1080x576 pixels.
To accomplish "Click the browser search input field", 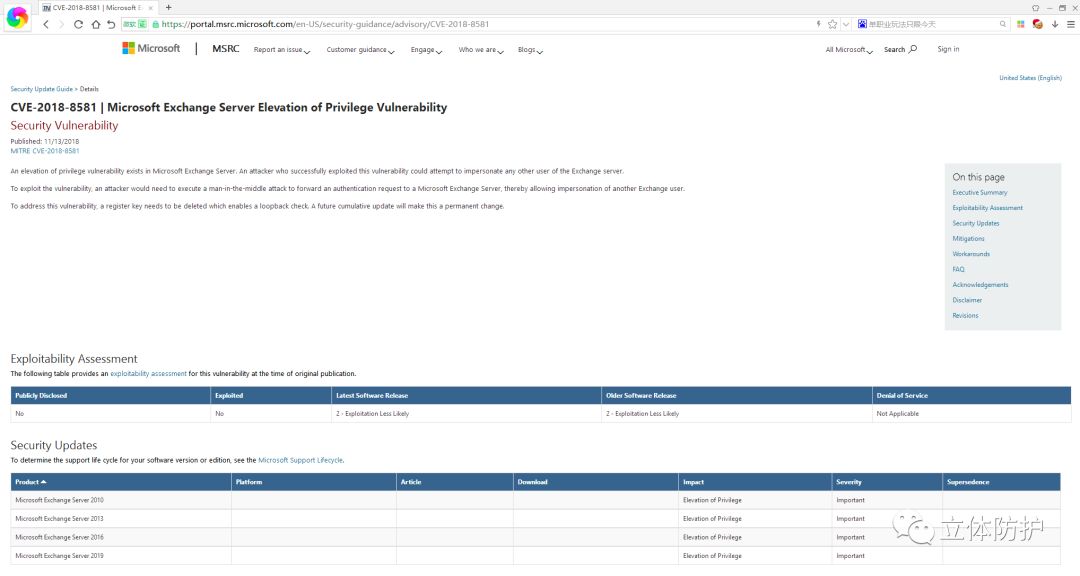I will click(x=932, y=24).
